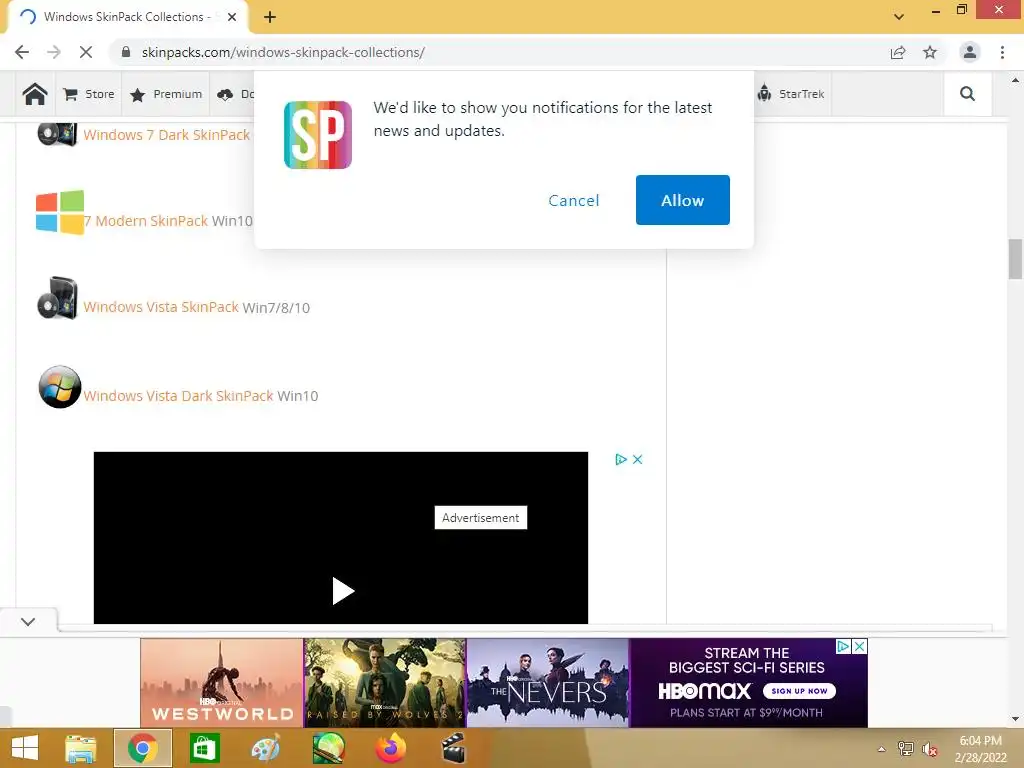Click the Advertisement label on the video
Image resolution: width=1024 pixels, height=768 pixels.
coord(481,518)
